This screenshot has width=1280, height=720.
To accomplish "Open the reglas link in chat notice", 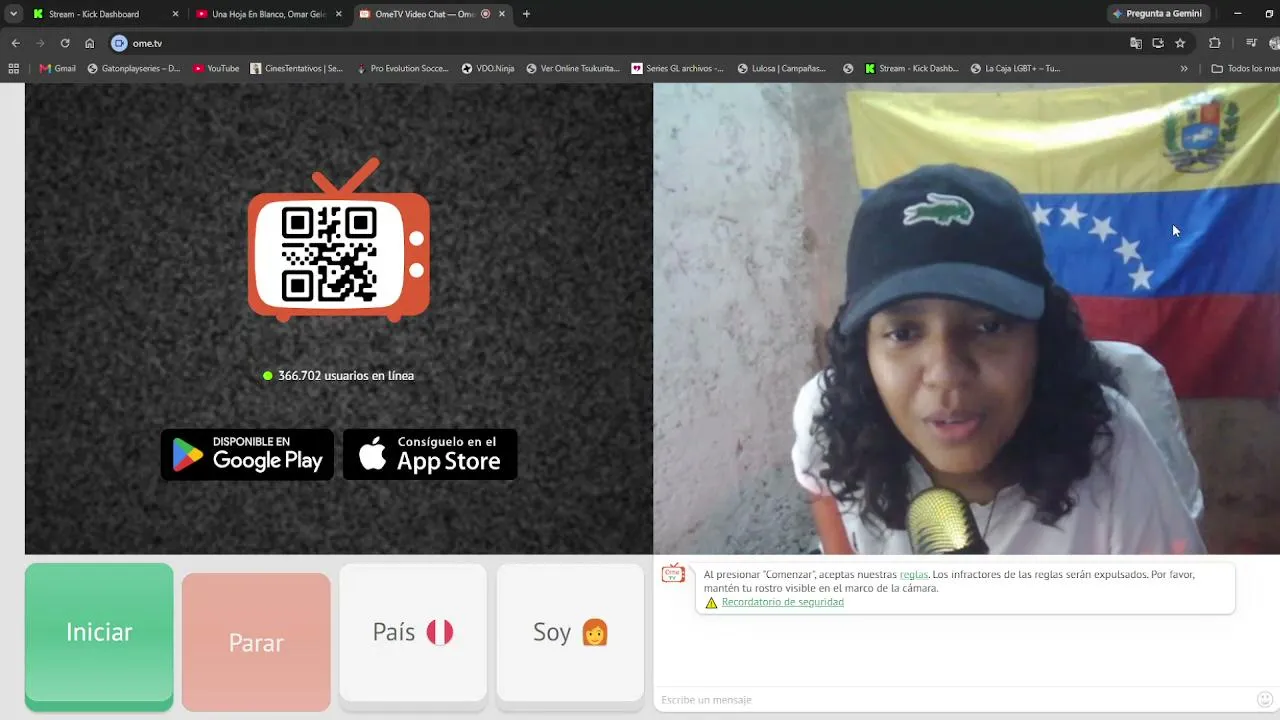I will click(914, 574).
